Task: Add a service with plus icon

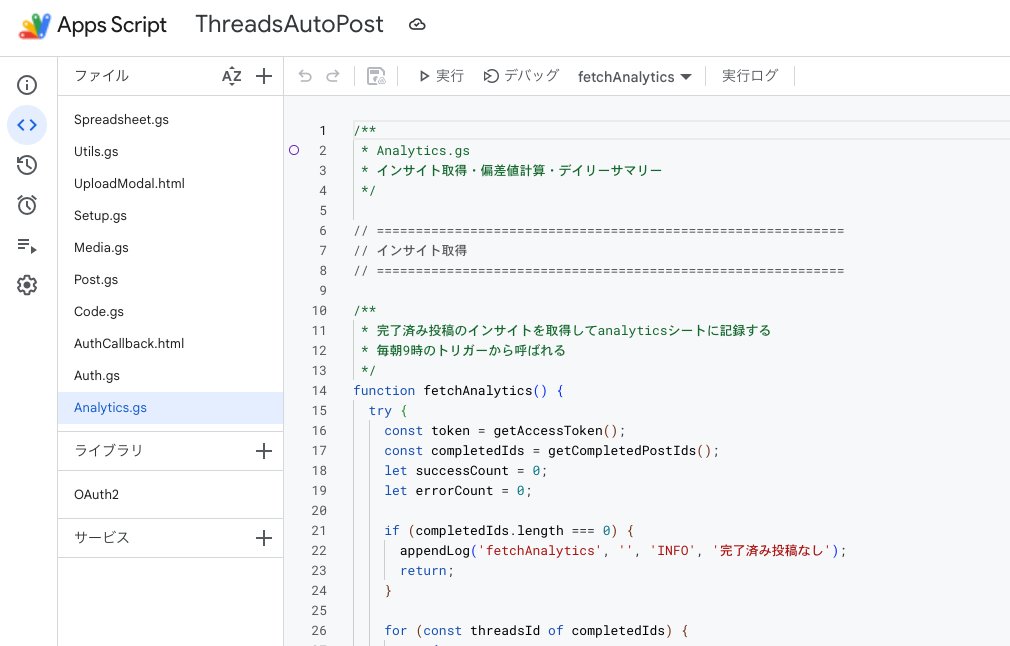Action: (264, 538)
